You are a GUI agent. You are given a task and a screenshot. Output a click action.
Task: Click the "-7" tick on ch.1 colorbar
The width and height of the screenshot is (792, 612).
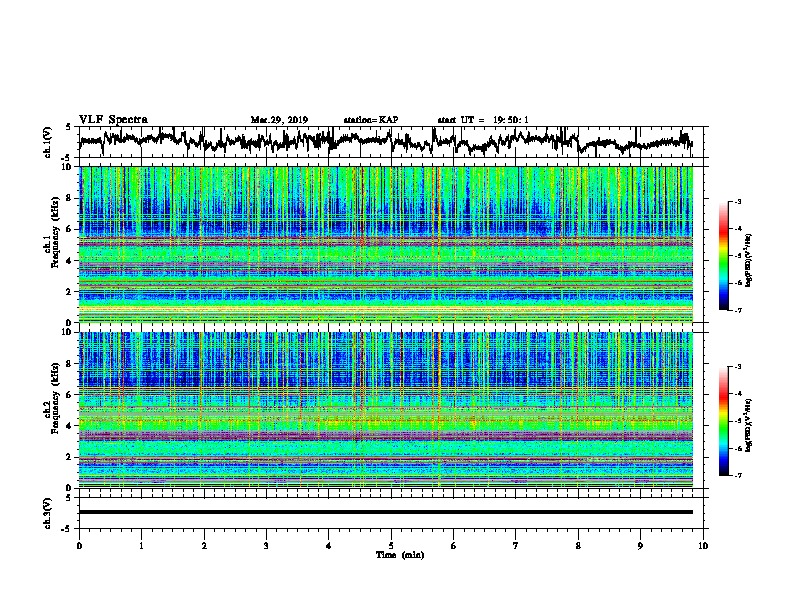click(x=737, y=310)
